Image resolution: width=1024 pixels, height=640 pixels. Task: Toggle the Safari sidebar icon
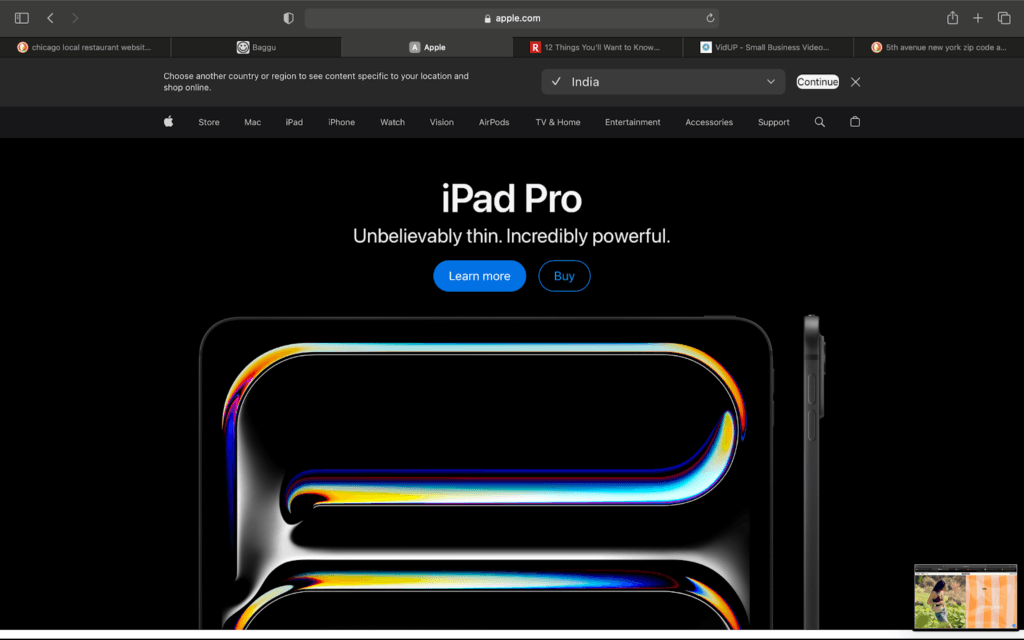click(22, 18)
